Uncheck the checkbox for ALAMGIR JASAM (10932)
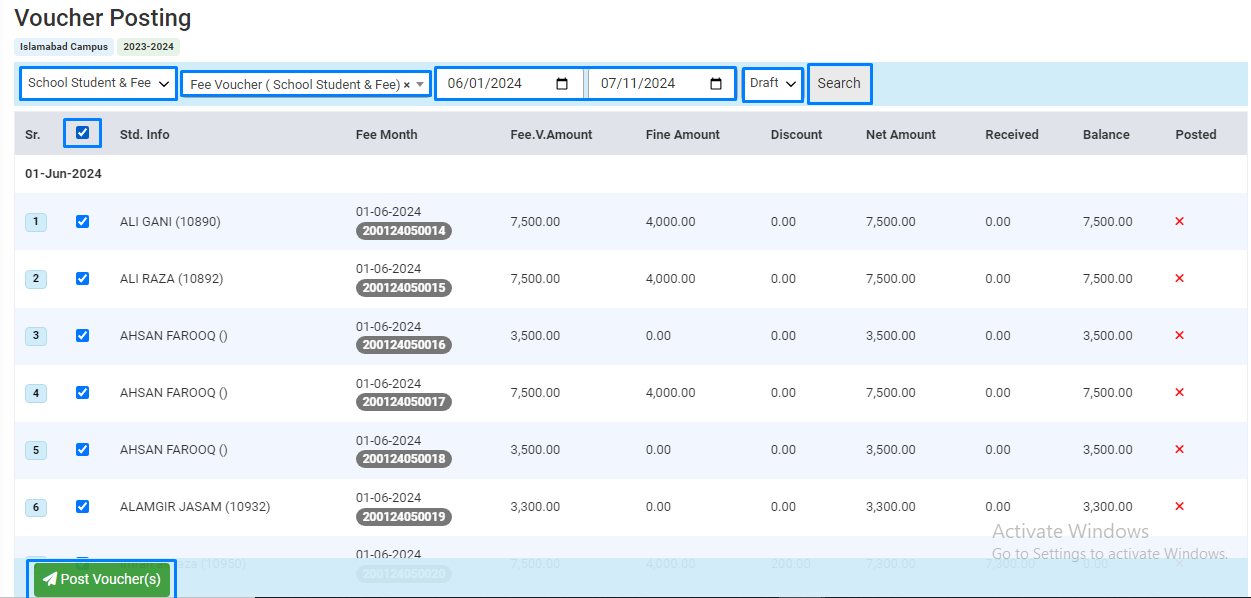This screenshot has height=598, width=1251. tap(82, 507)
